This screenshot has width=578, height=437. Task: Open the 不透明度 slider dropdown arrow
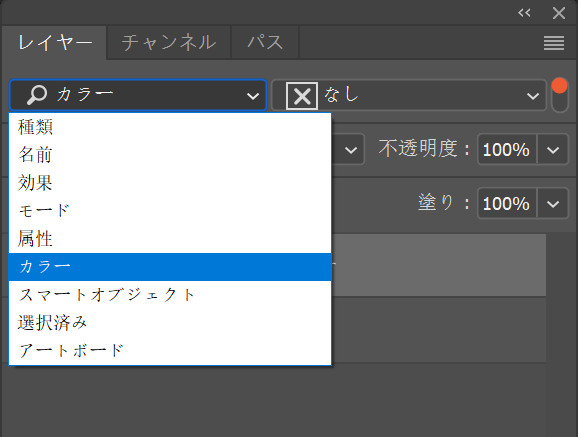point(553,150)
